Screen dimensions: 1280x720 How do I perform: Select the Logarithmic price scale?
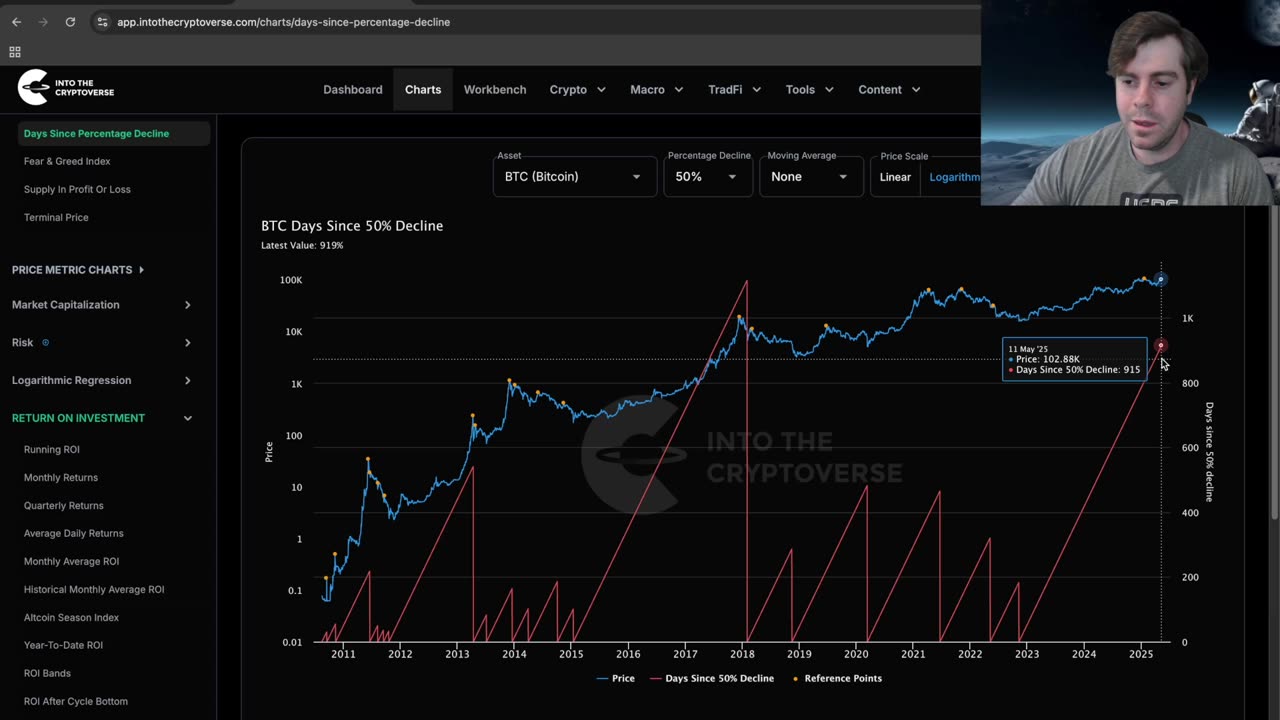pos(955,177)
